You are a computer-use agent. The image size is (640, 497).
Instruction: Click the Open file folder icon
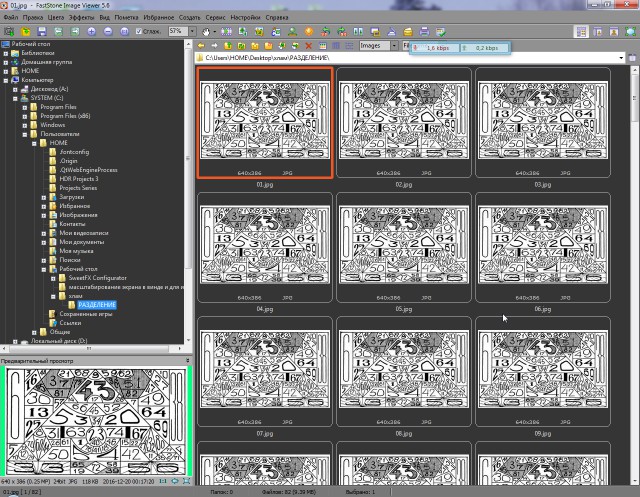(x=25, y=31)
